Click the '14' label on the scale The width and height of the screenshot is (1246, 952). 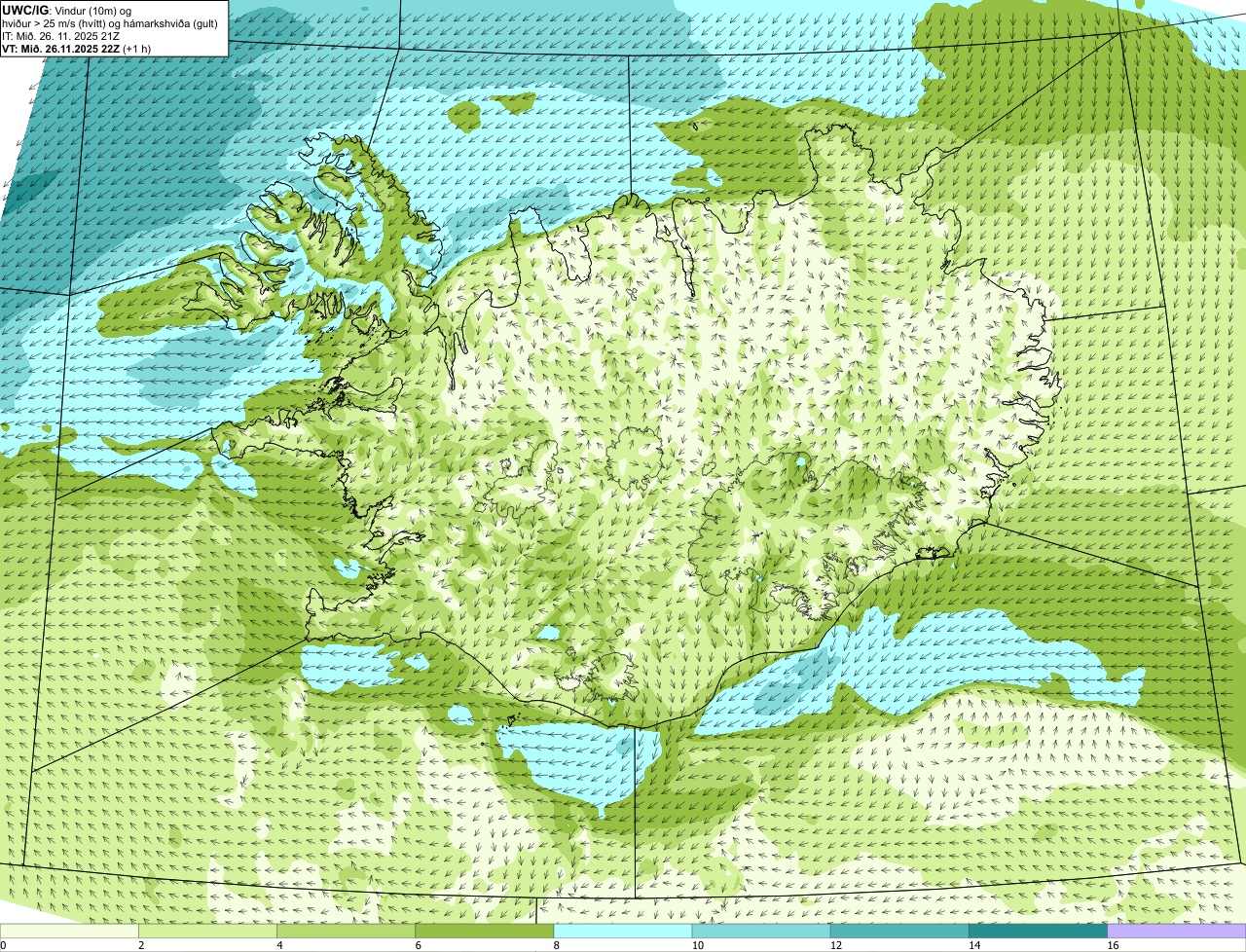click(x=973, y=945)
